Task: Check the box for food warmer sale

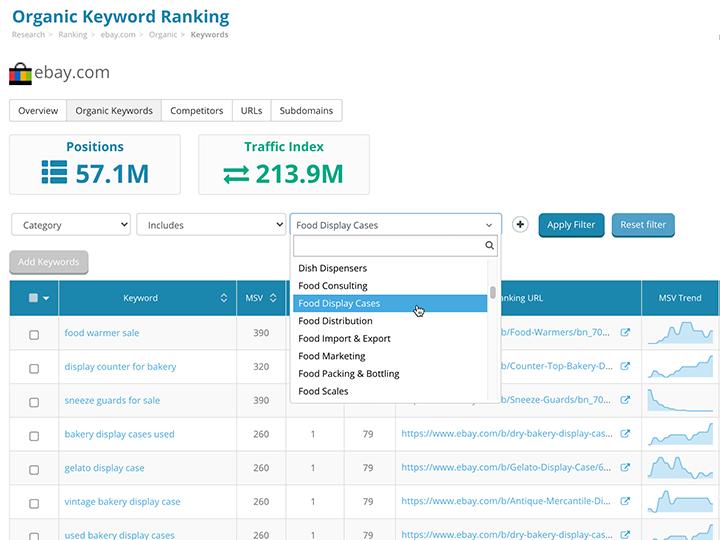Action: pyautogui.click(x=34, y=334)
